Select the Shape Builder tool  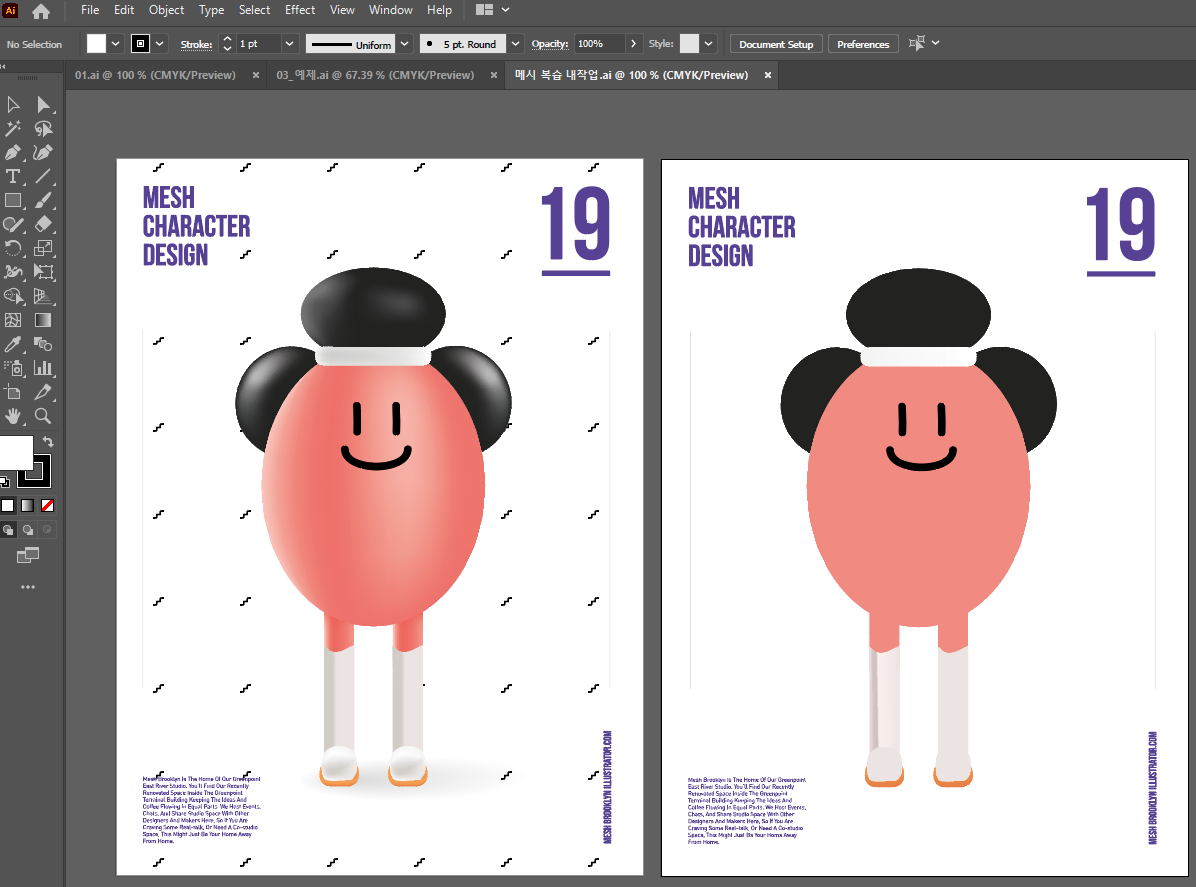point(13,296)
